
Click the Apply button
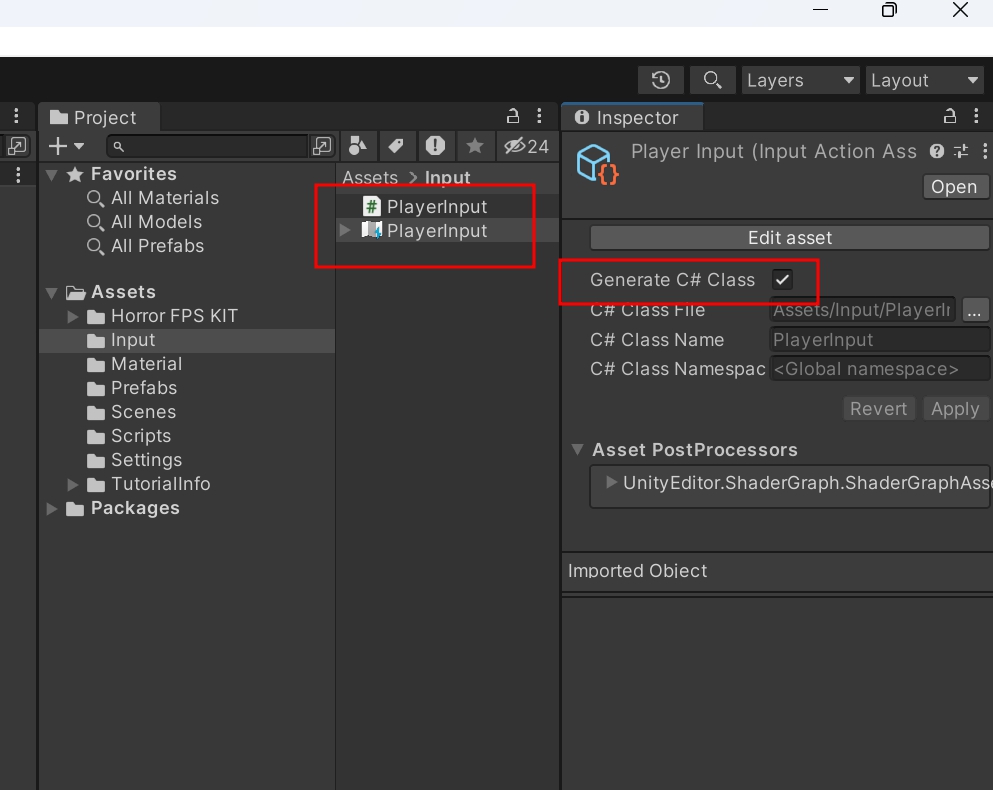(955, 409)
